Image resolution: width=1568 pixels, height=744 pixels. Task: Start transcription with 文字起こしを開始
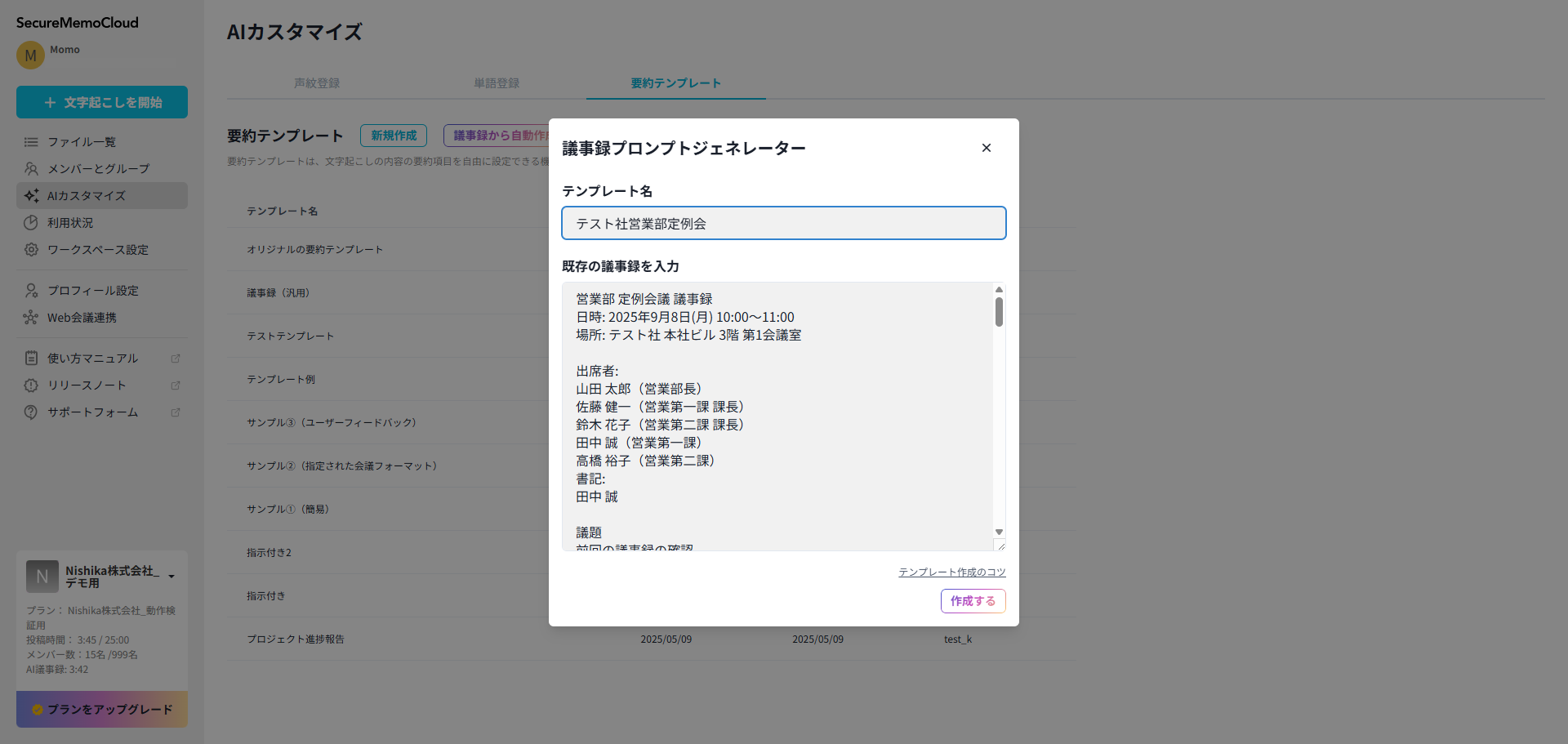click(x=101, y=102)
